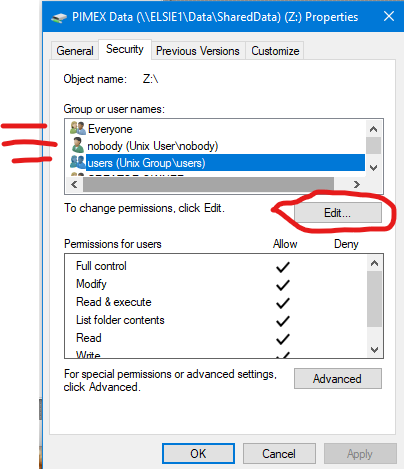Click the Apply button
The image size is (404, 469).
360,453
